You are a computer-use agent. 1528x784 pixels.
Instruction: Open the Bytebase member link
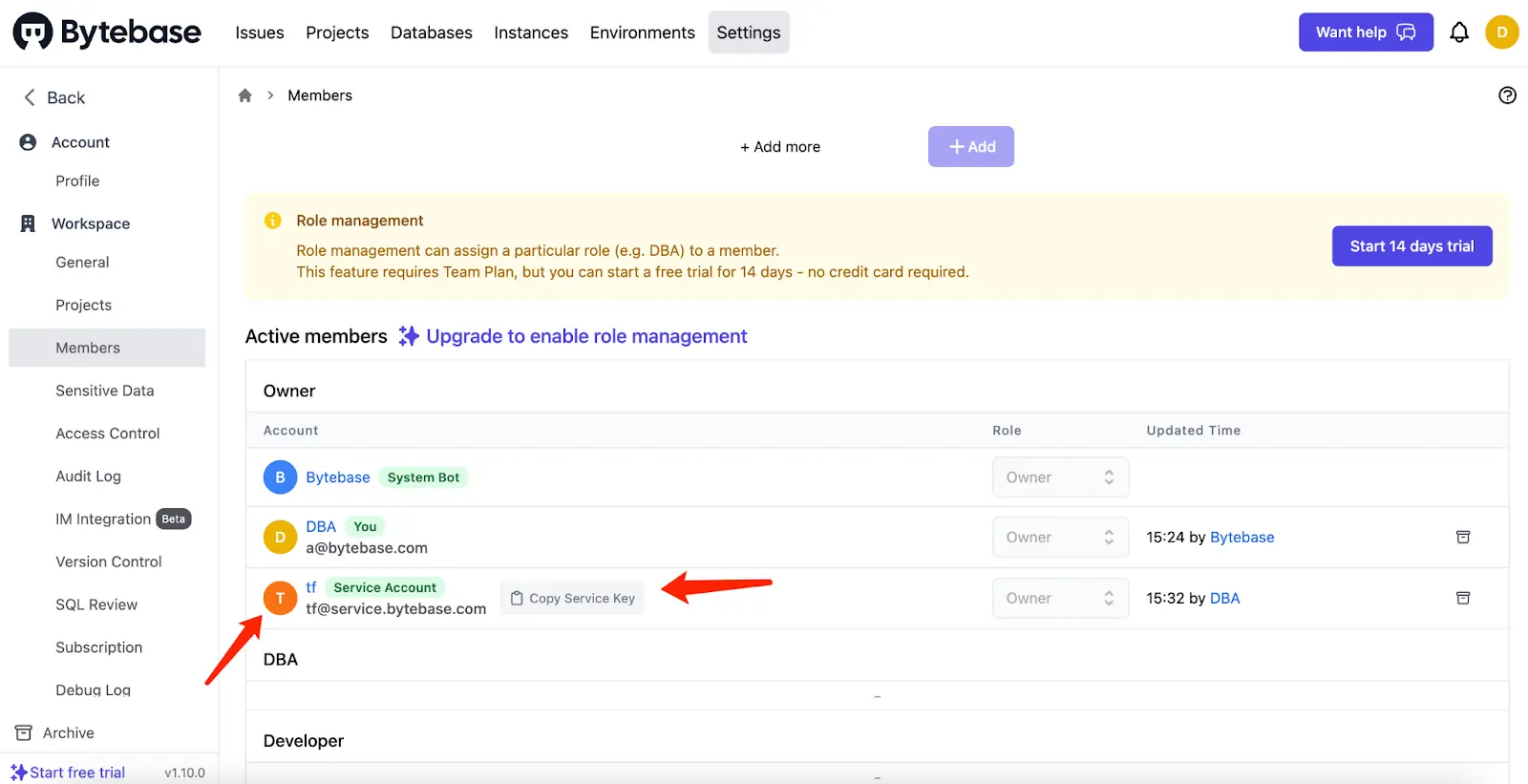pos(338,477)
